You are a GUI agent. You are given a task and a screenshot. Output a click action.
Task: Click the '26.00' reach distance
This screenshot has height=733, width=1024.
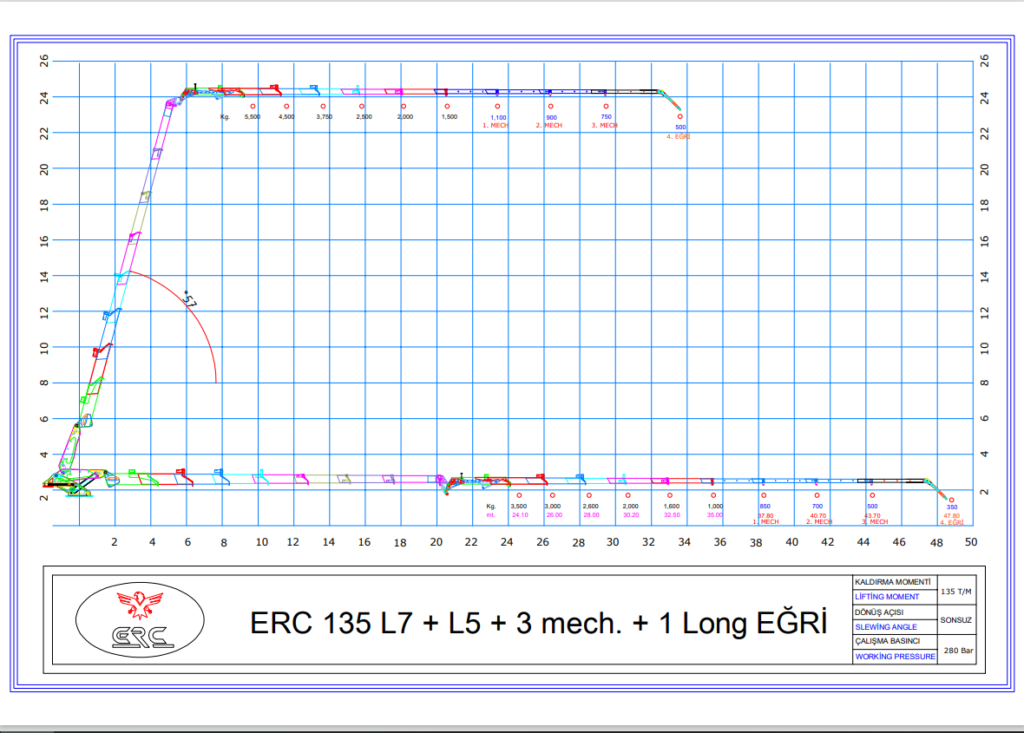click(x=554, y=515)
